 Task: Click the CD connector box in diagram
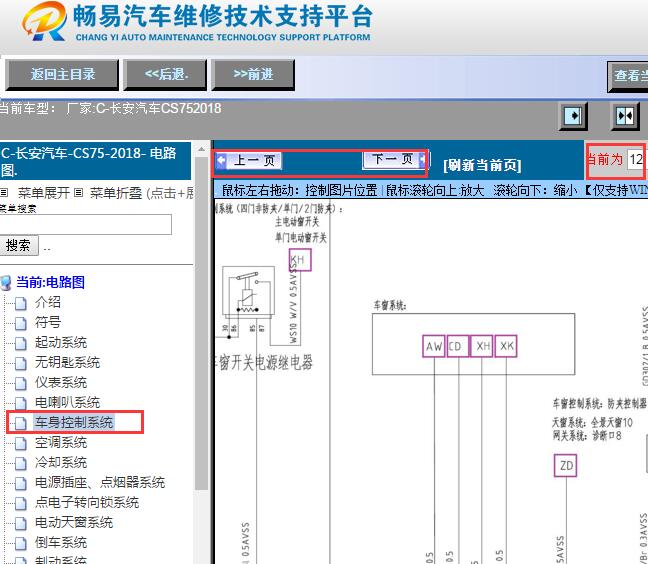(457, 346)
